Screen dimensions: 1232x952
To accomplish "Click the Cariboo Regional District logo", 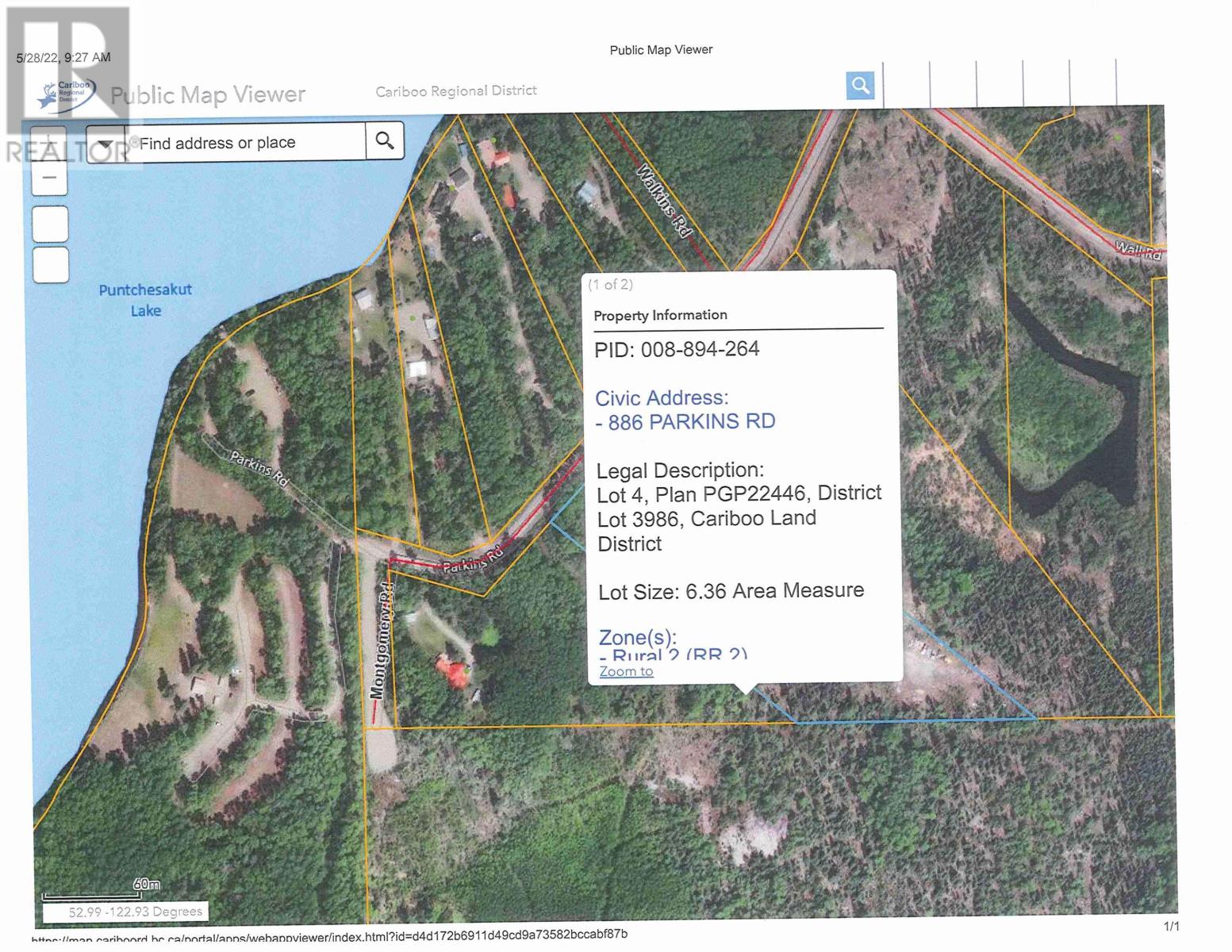I will coord(67,96).
